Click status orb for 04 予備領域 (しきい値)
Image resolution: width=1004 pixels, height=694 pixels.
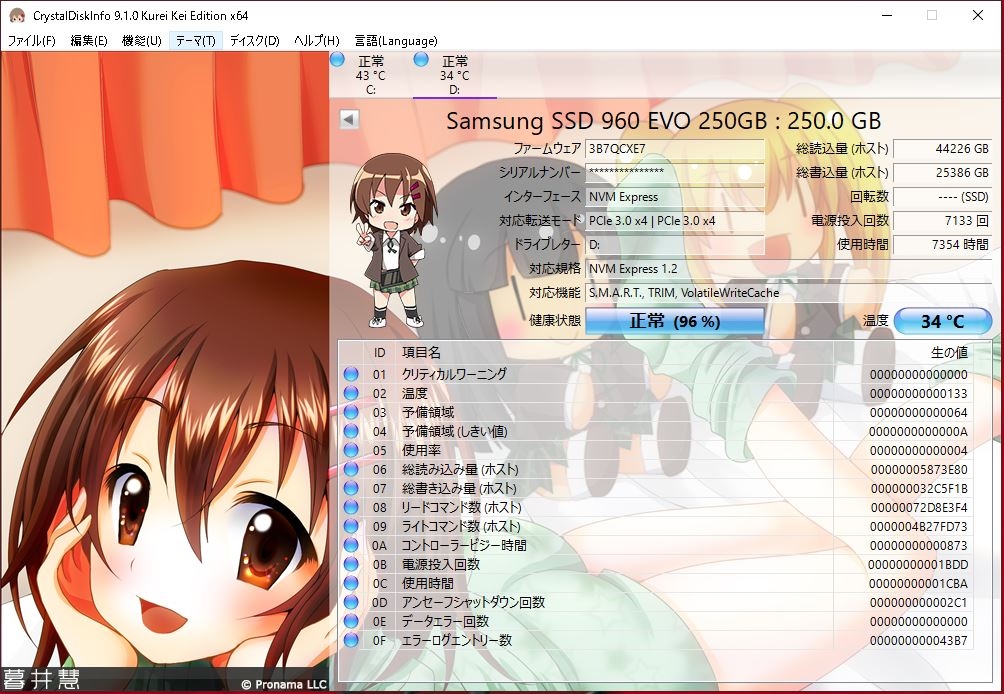pyautogui.click(x=351, y=431)
